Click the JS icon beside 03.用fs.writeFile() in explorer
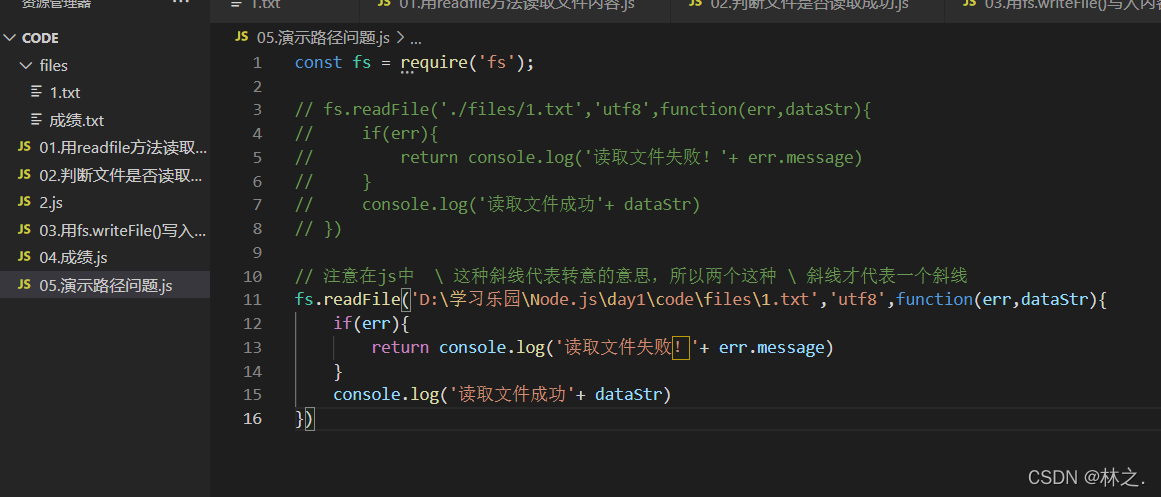This screenshot has height=497, width=1161. point(24,230)
